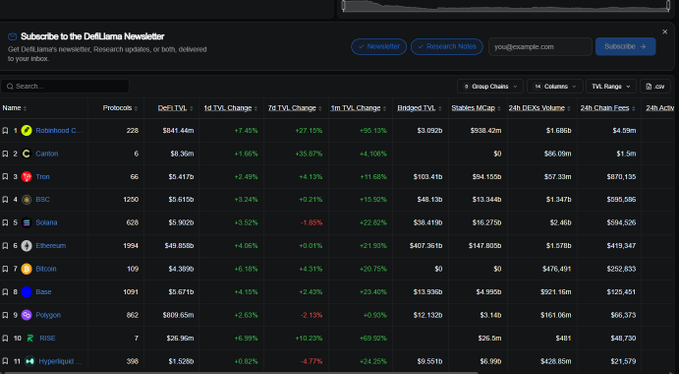Open the TVL Range dropdown

coord(611,87)
